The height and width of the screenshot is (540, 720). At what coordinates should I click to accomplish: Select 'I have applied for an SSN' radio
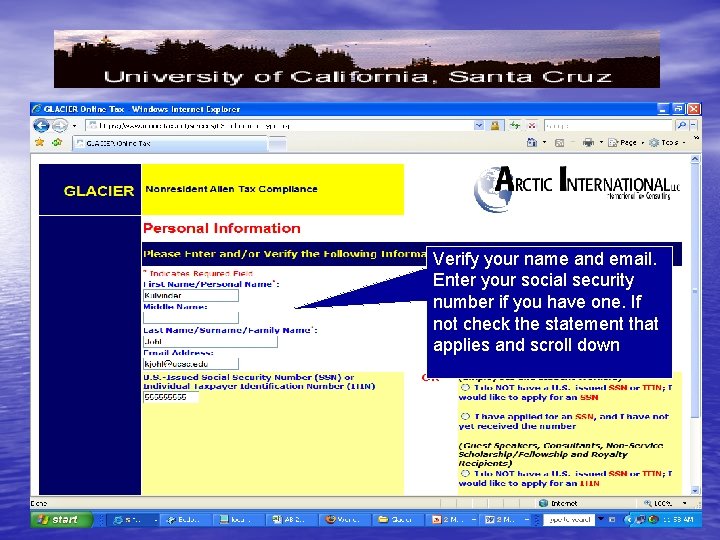[465, 416]
